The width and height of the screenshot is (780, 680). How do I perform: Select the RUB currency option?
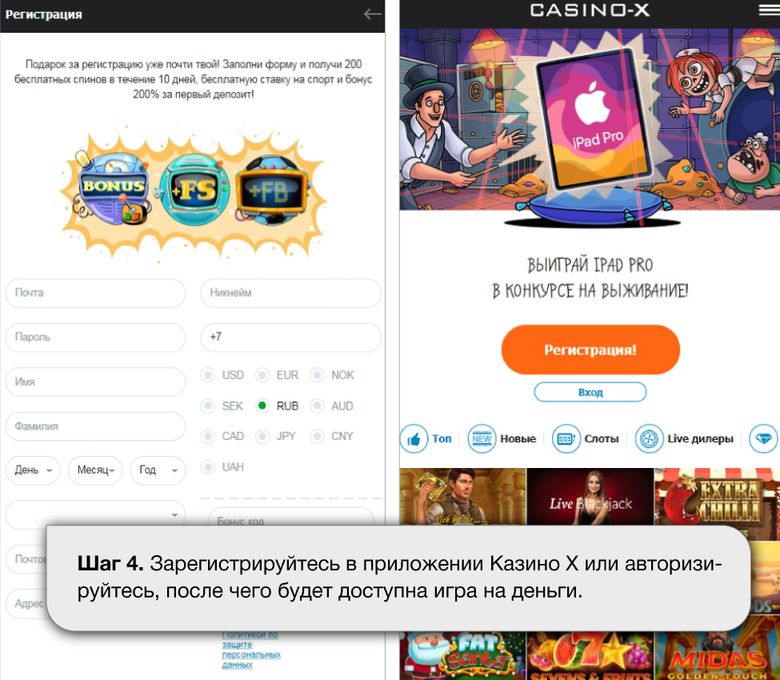[x=262, y=406]
